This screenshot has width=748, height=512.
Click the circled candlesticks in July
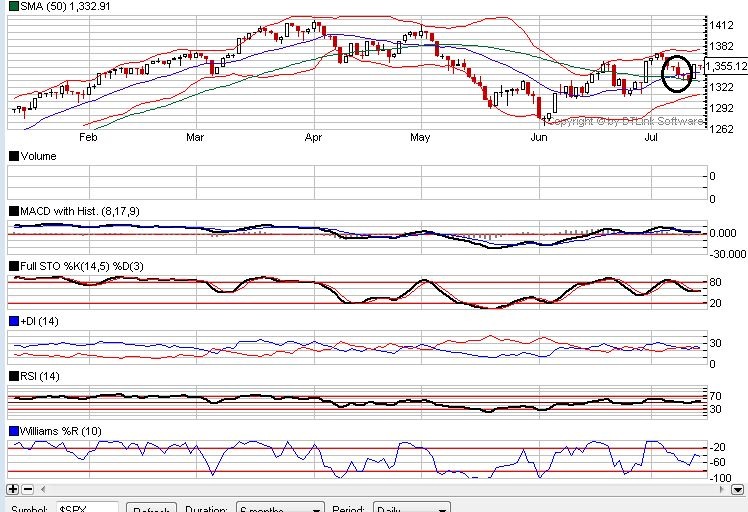tap(679, 72)
